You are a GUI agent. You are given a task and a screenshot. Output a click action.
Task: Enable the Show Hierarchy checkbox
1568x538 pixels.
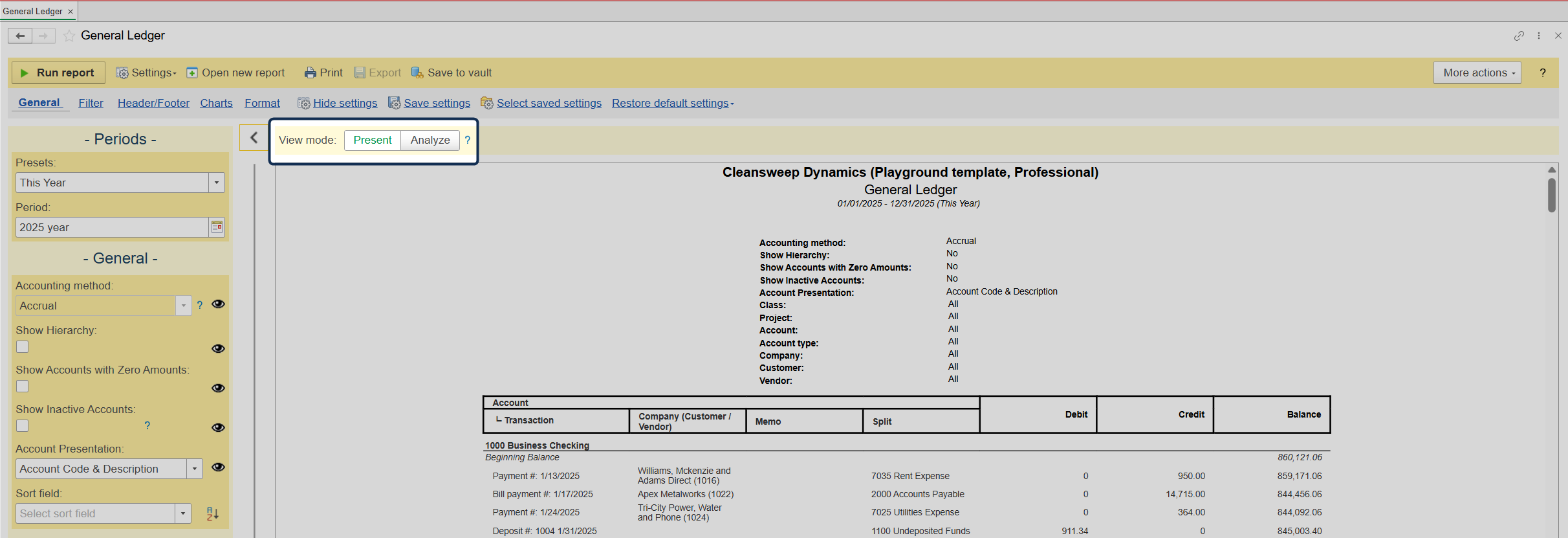[x=23, y=347]
